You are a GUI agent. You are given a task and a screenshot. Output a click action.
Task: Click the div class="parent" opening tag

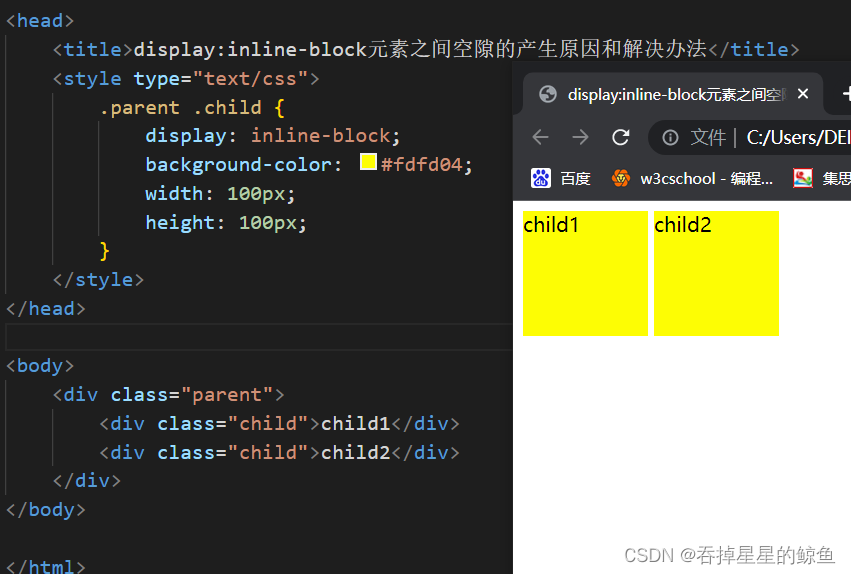(x=168, y=394)
